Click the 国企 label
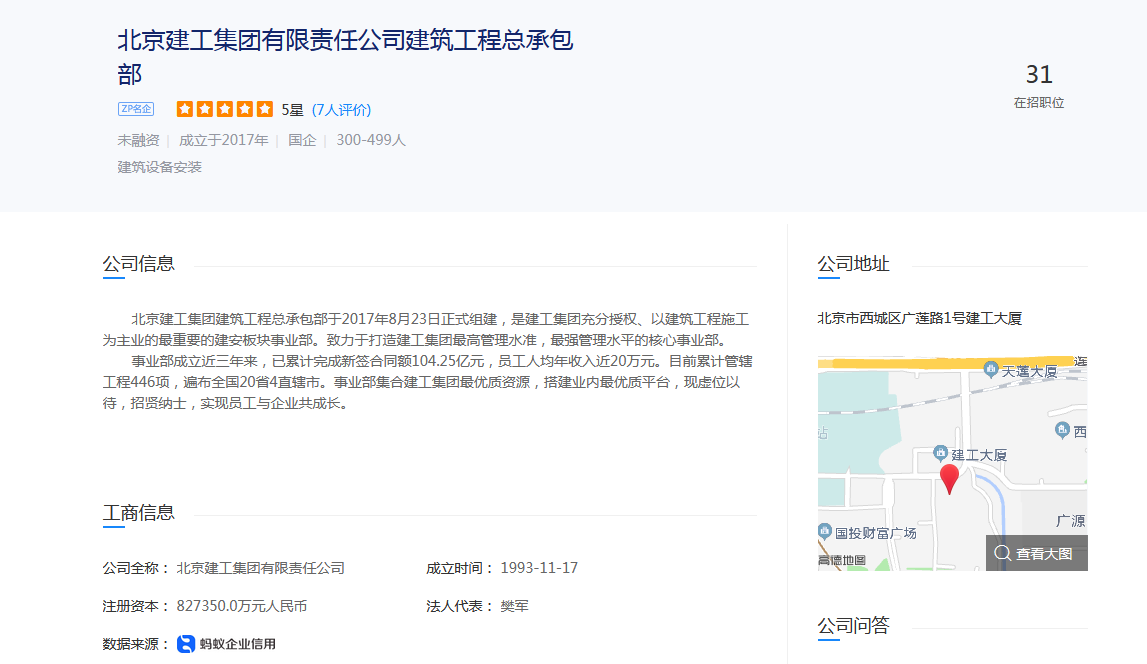The image size is (1147, 664). point(302,140)
